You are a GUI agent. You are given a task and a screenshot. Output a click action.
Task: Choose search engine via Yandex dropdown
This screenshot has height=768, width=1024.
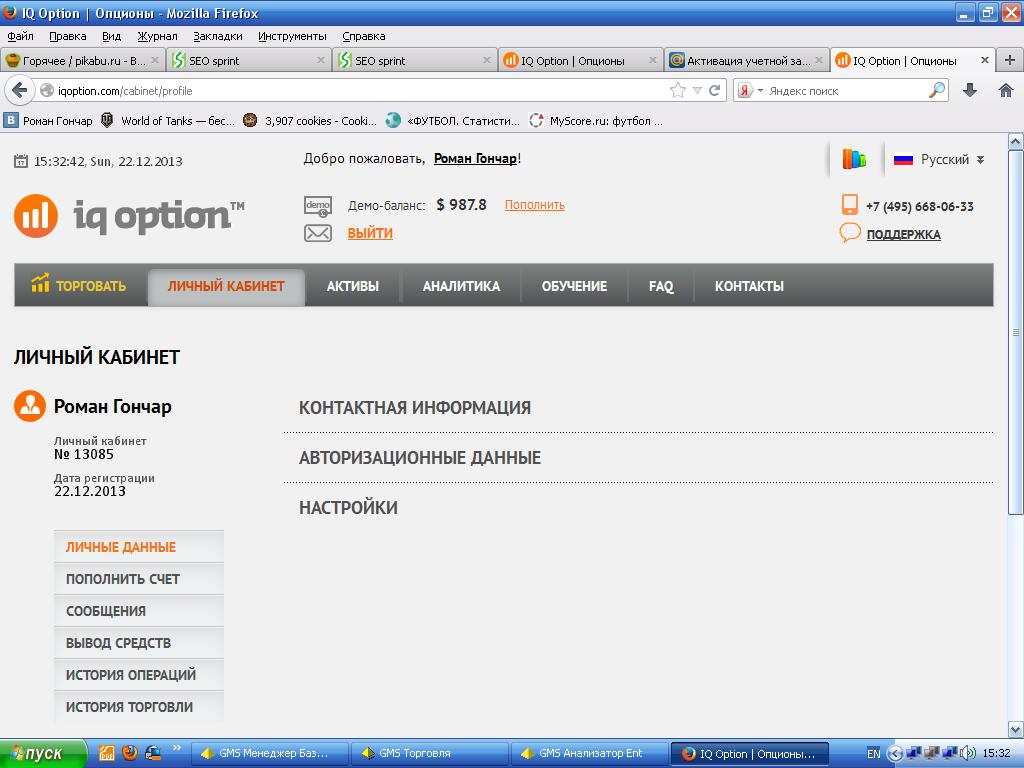(x=750, y=91)
